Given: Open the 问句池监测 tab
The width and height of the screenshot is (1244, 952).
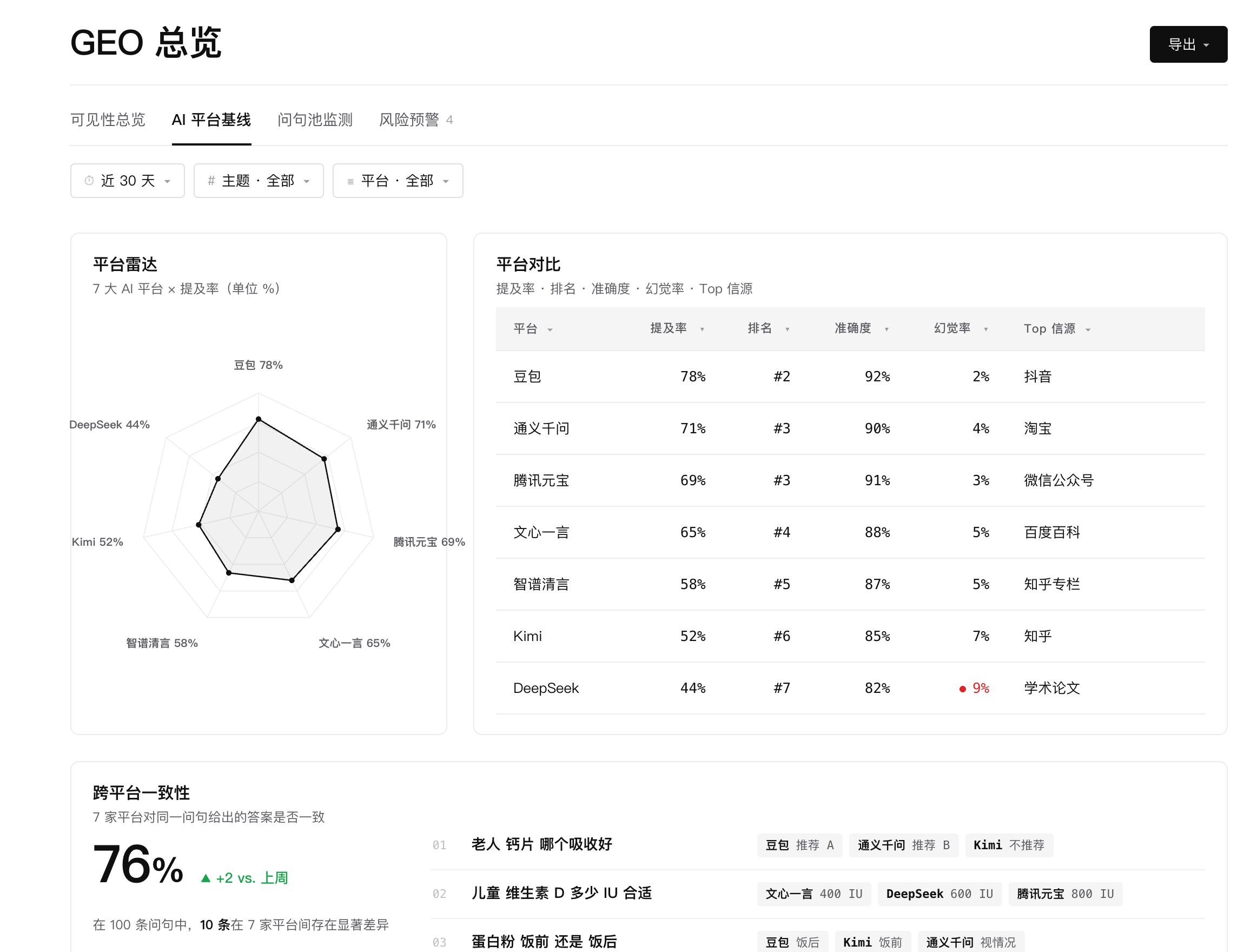Looking at the screenshot, I should pos(314,120).
